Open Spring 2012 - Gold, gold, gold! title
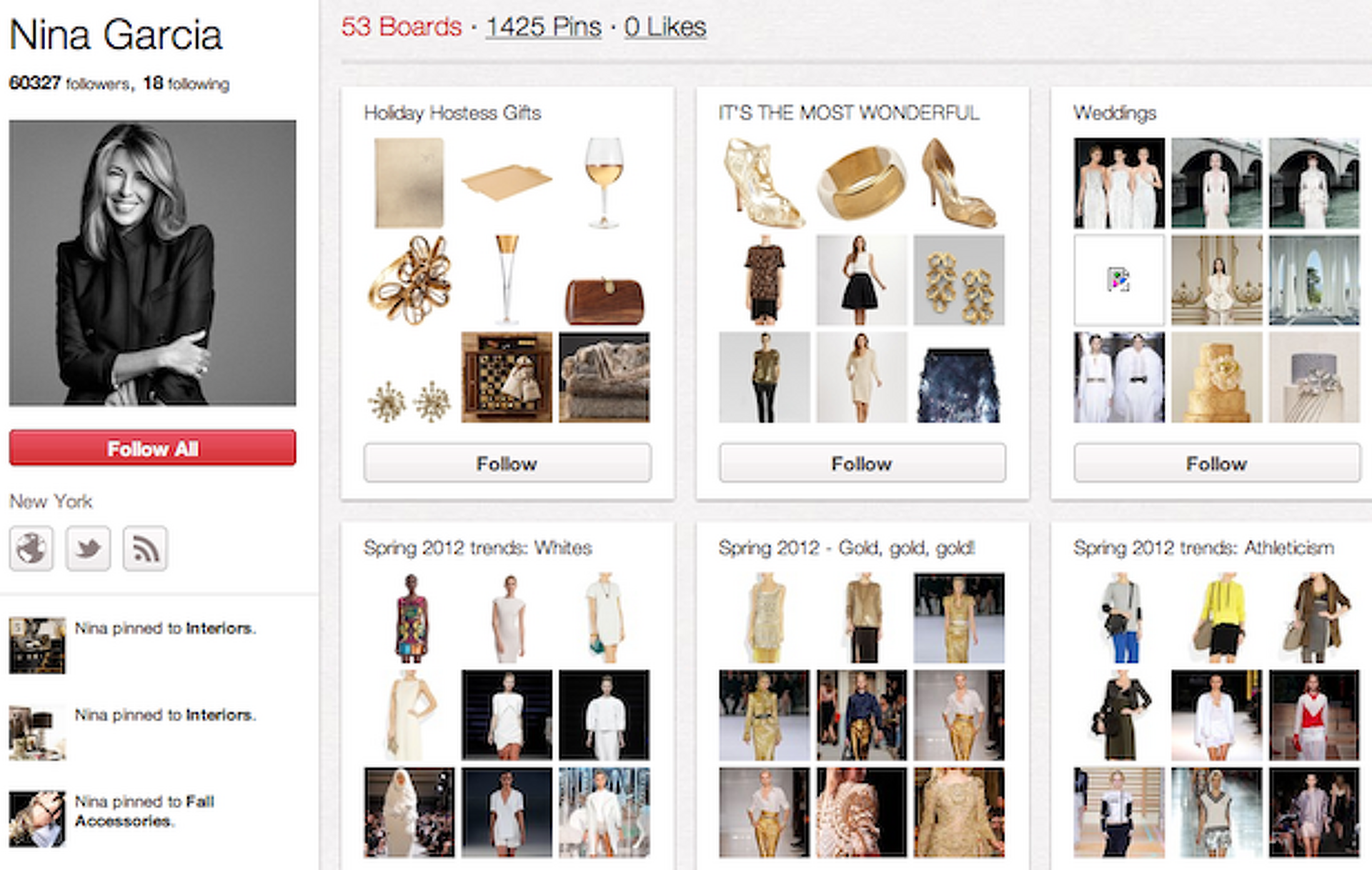 tap(847, 548)
